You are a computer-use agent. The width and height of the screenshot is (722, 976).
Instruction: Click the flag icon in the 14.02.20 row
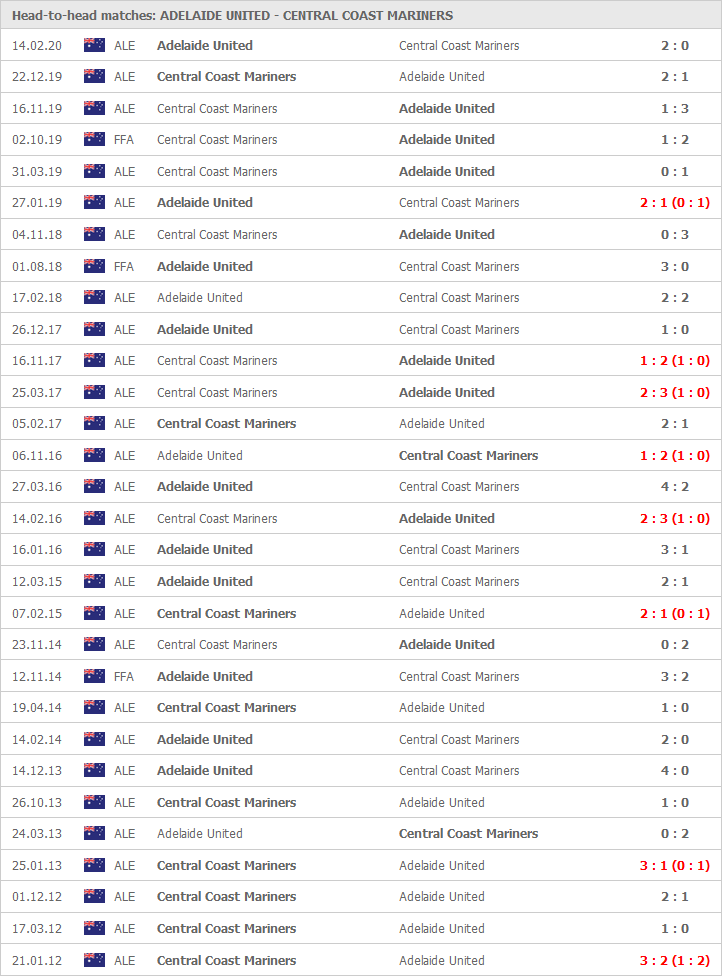point(94,45)
